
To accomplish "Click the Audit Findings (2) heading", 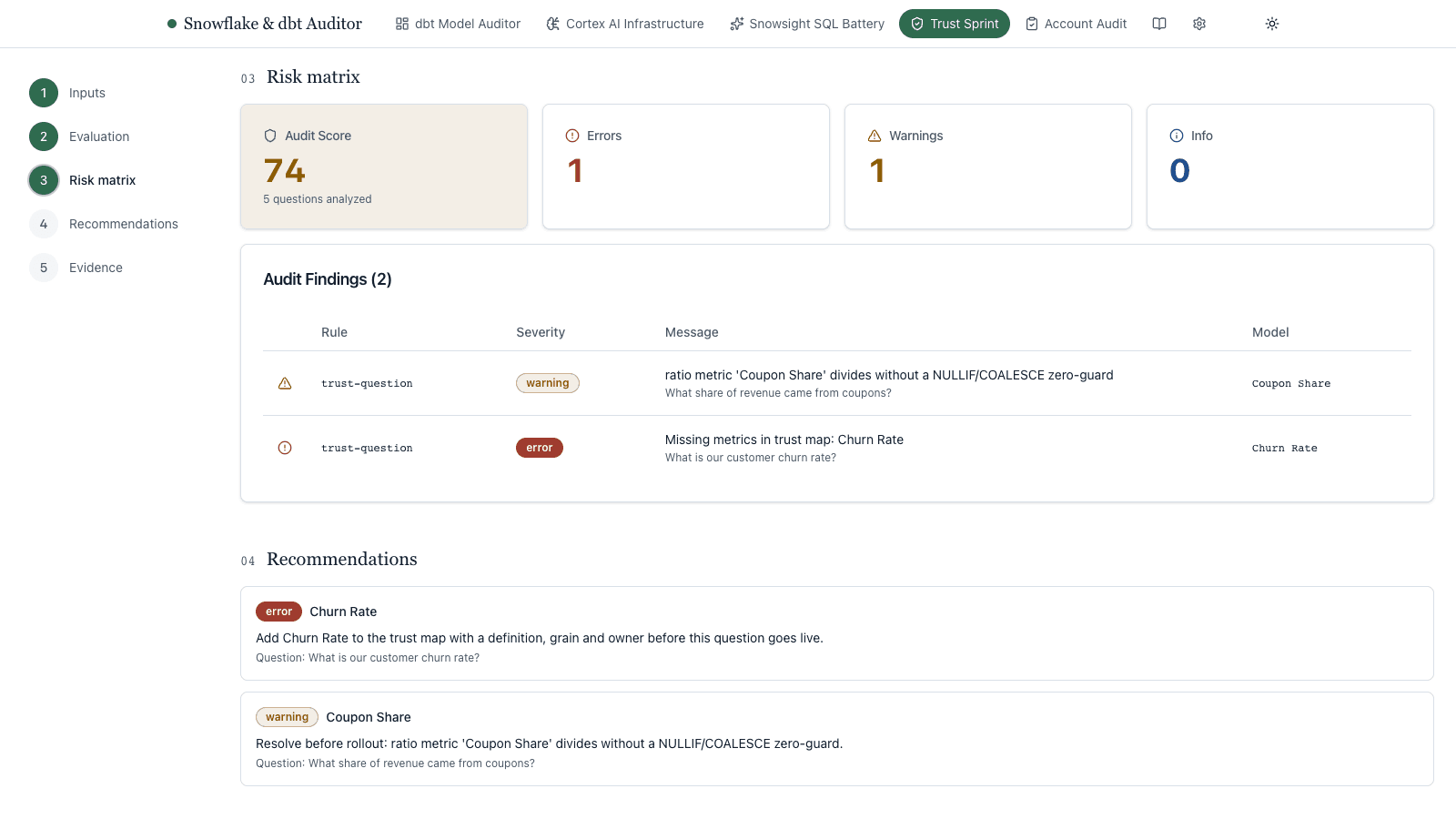I will pos(328,279).
